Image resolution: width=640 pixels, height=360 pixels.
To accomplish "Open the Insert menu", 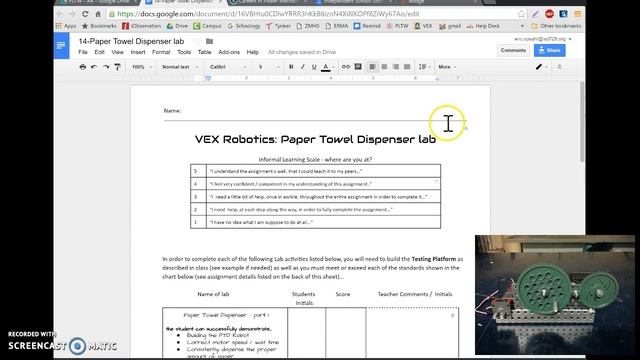I will (x=138, y=52).
